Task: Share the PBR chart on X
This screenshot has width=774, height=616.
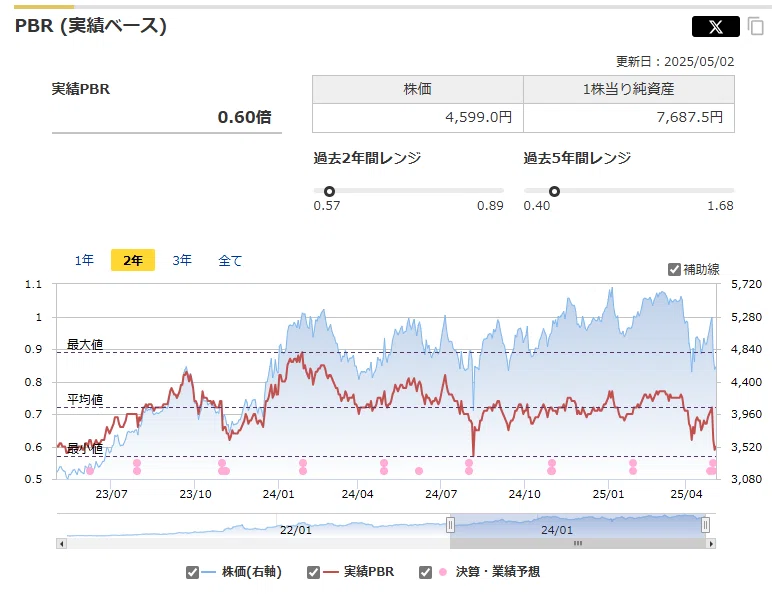Action: tap(715, 26)
